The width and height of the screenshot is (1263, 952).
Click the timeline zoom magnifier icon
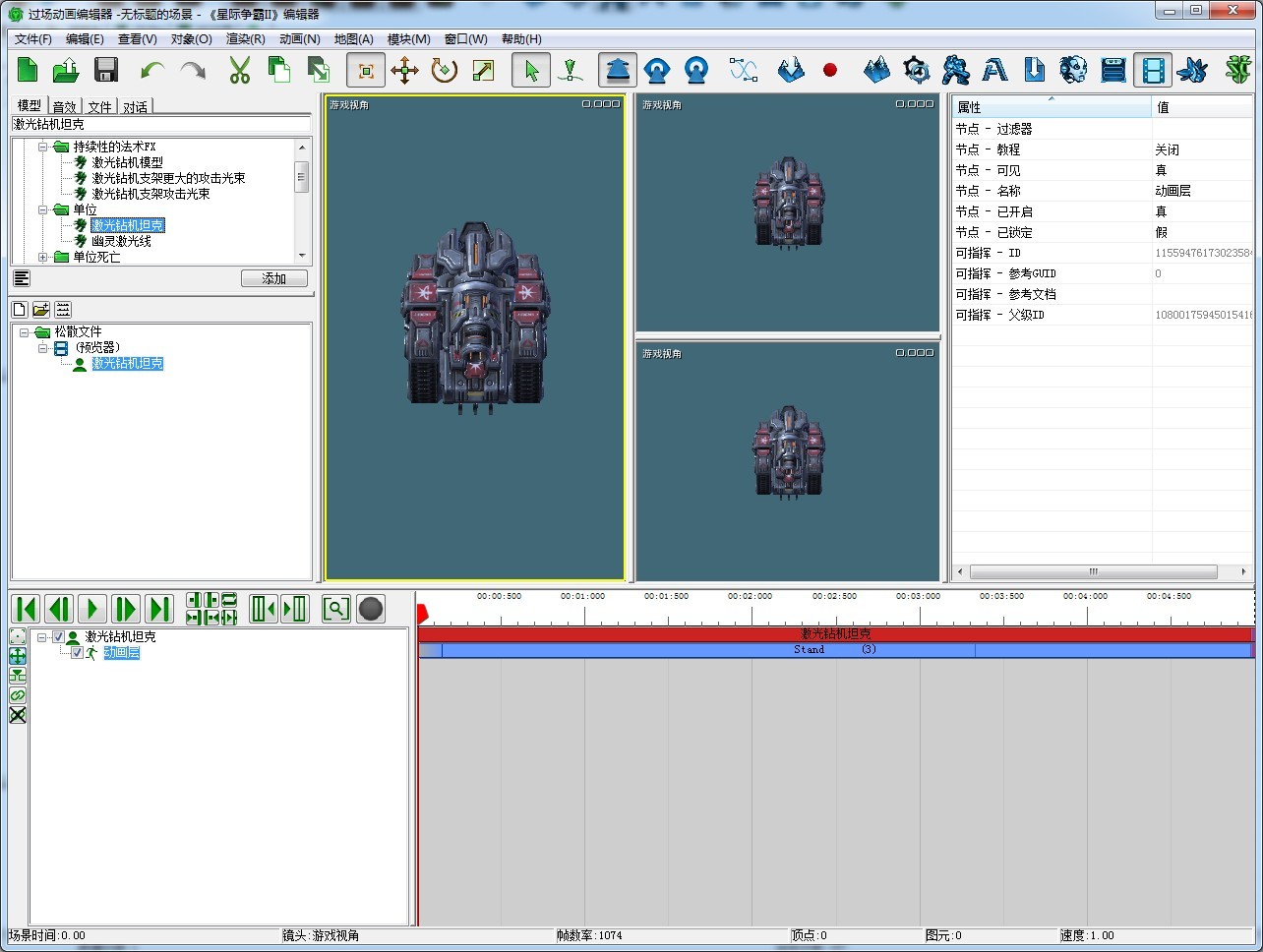point(335,609)
